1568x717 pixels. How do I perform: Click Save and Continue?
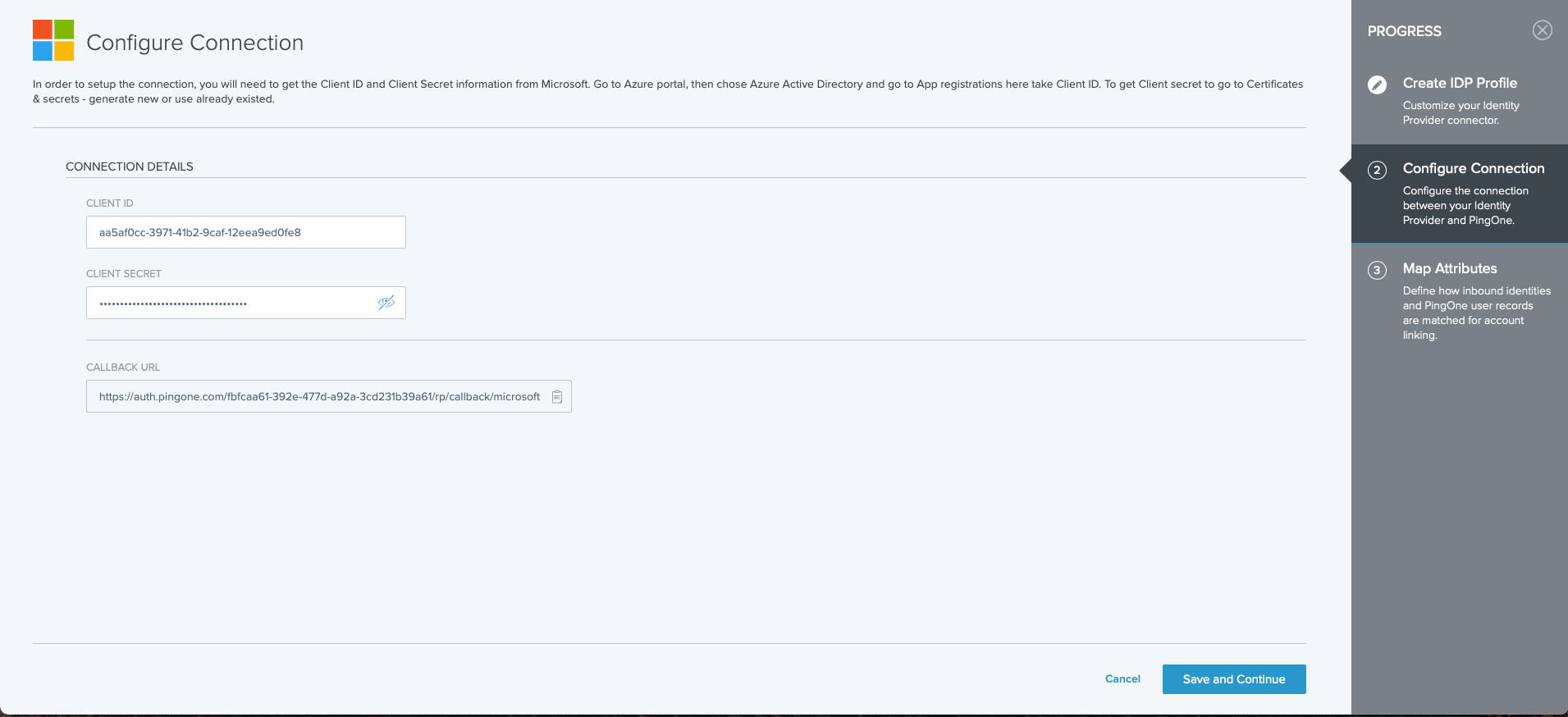pos(1233,679)
